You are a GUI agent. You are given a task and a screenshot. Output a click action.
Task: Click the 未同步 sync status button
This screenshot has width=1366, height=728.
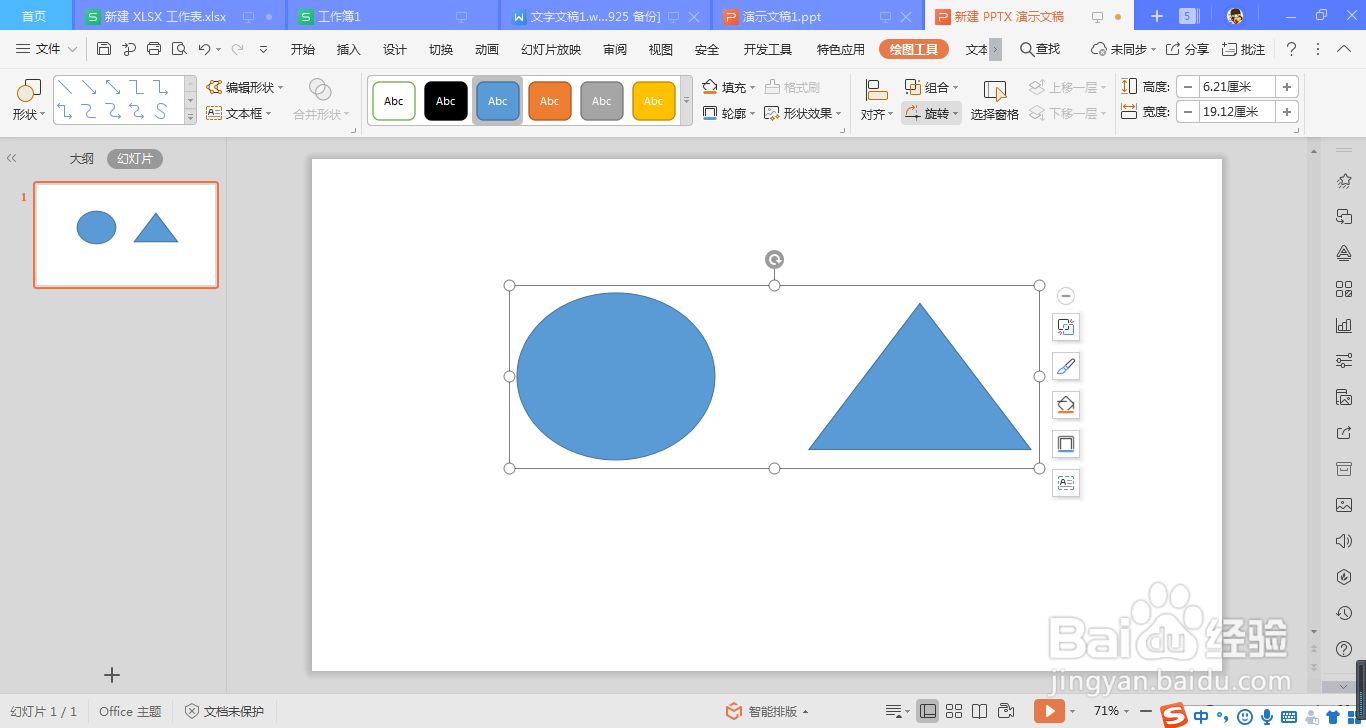point(1123,49)
